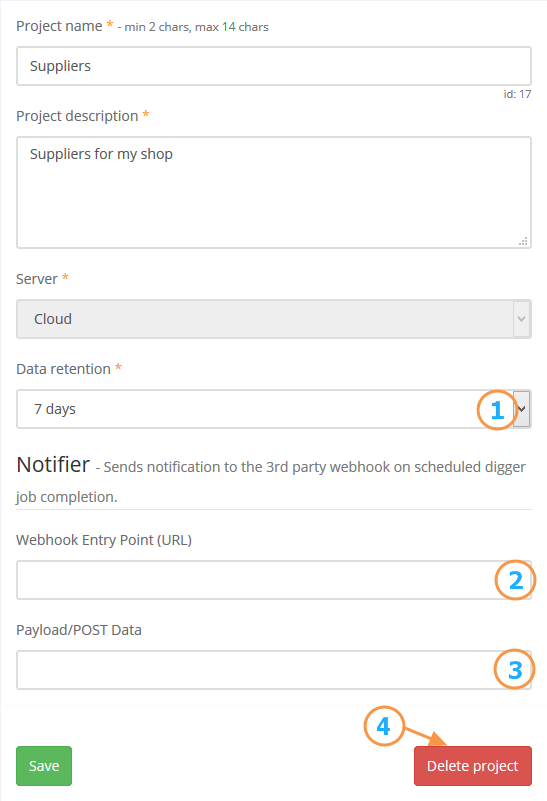Click the 'Payload/POST Data' label
The width and height of the screenshot is (547, 801).
(79, 630)
